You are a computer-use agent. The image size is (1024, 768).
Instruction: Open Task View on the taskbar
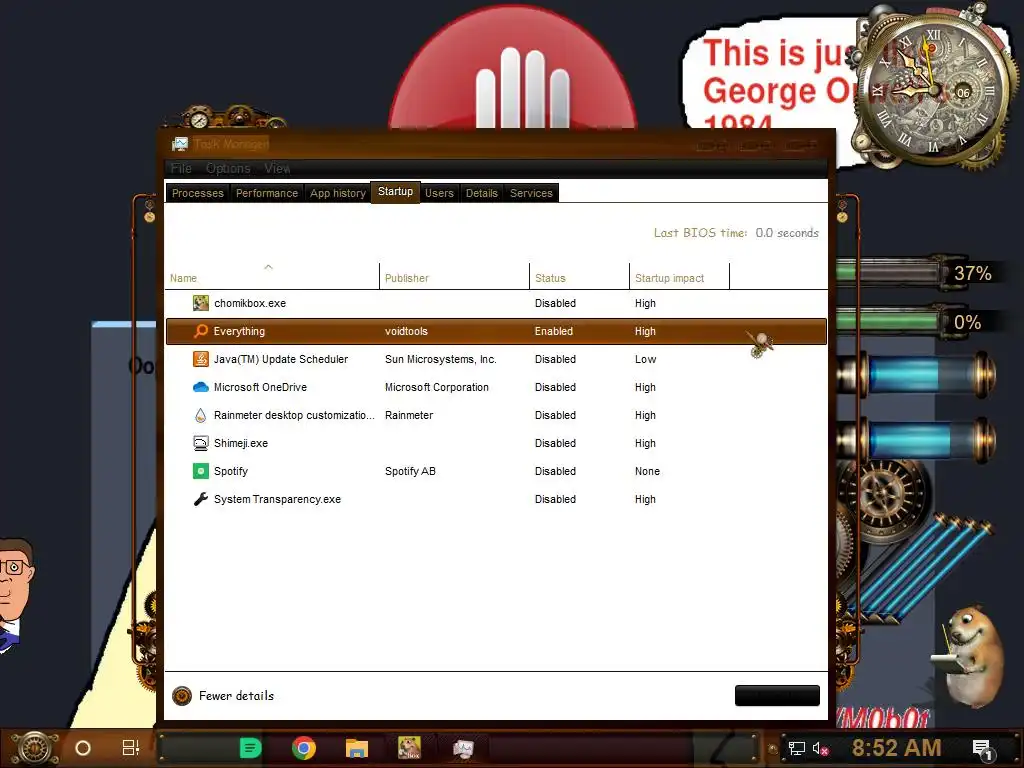(x=131, y=747)
